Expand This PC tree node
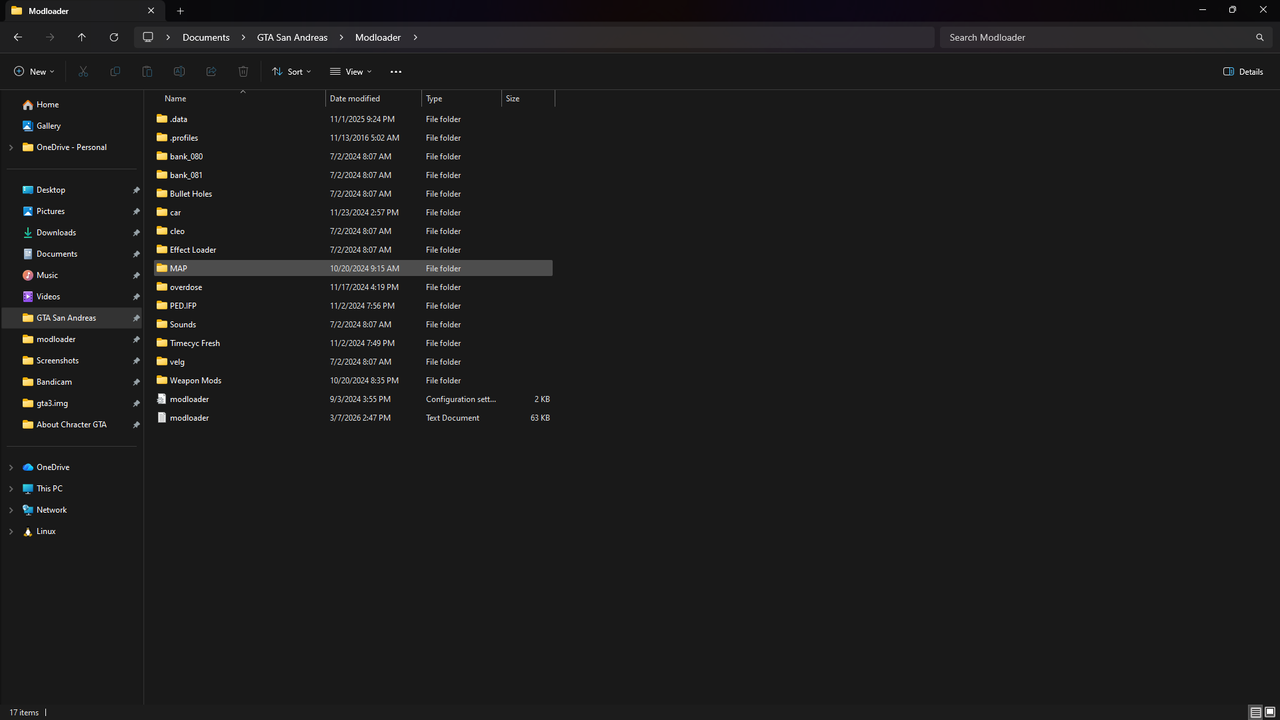 11,489
